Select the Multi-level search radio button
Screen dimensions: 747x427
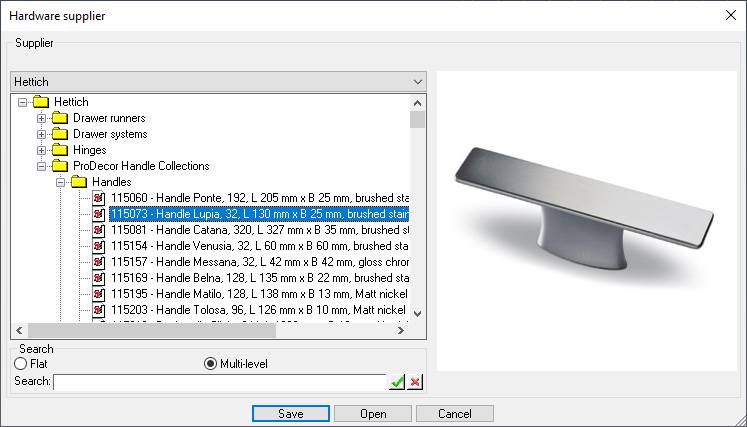(x=210, y=364)
